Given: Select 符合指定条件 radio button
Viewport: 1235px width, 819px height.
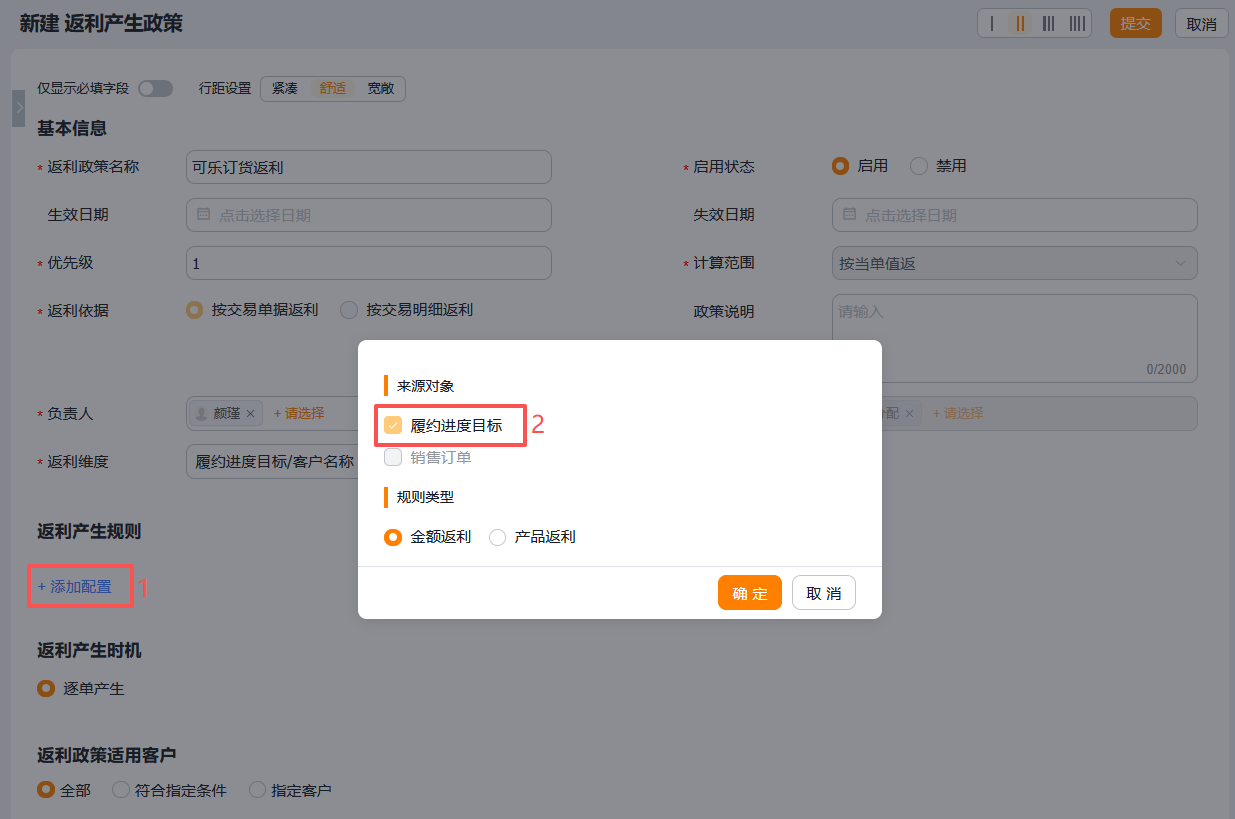Looking at the screenshot, I should (x=121, y=790).
